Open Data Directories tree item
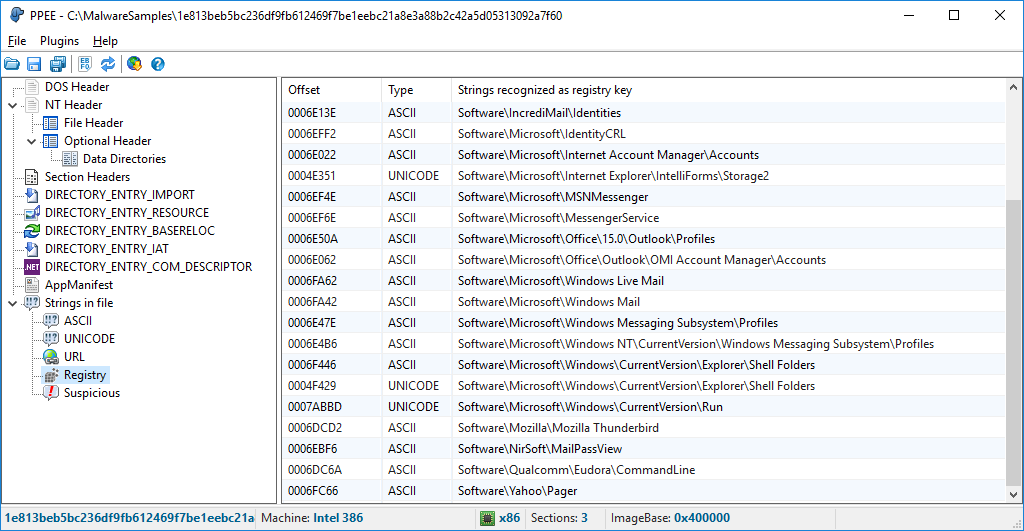The image size is (1024, 531). coord(124,159)
